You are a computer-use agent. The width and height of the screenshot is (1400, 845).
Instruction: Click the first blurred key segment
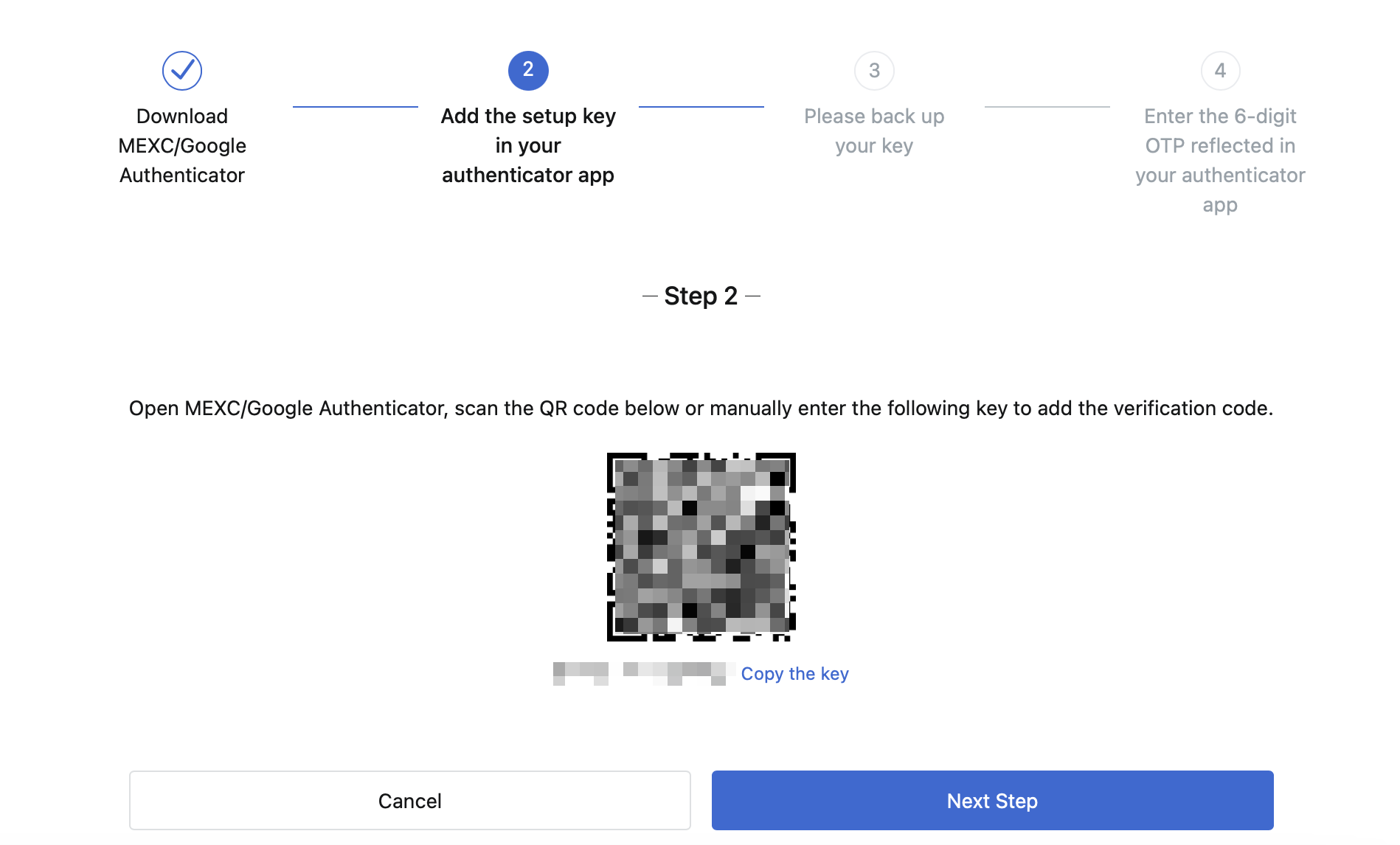[581, 674]
